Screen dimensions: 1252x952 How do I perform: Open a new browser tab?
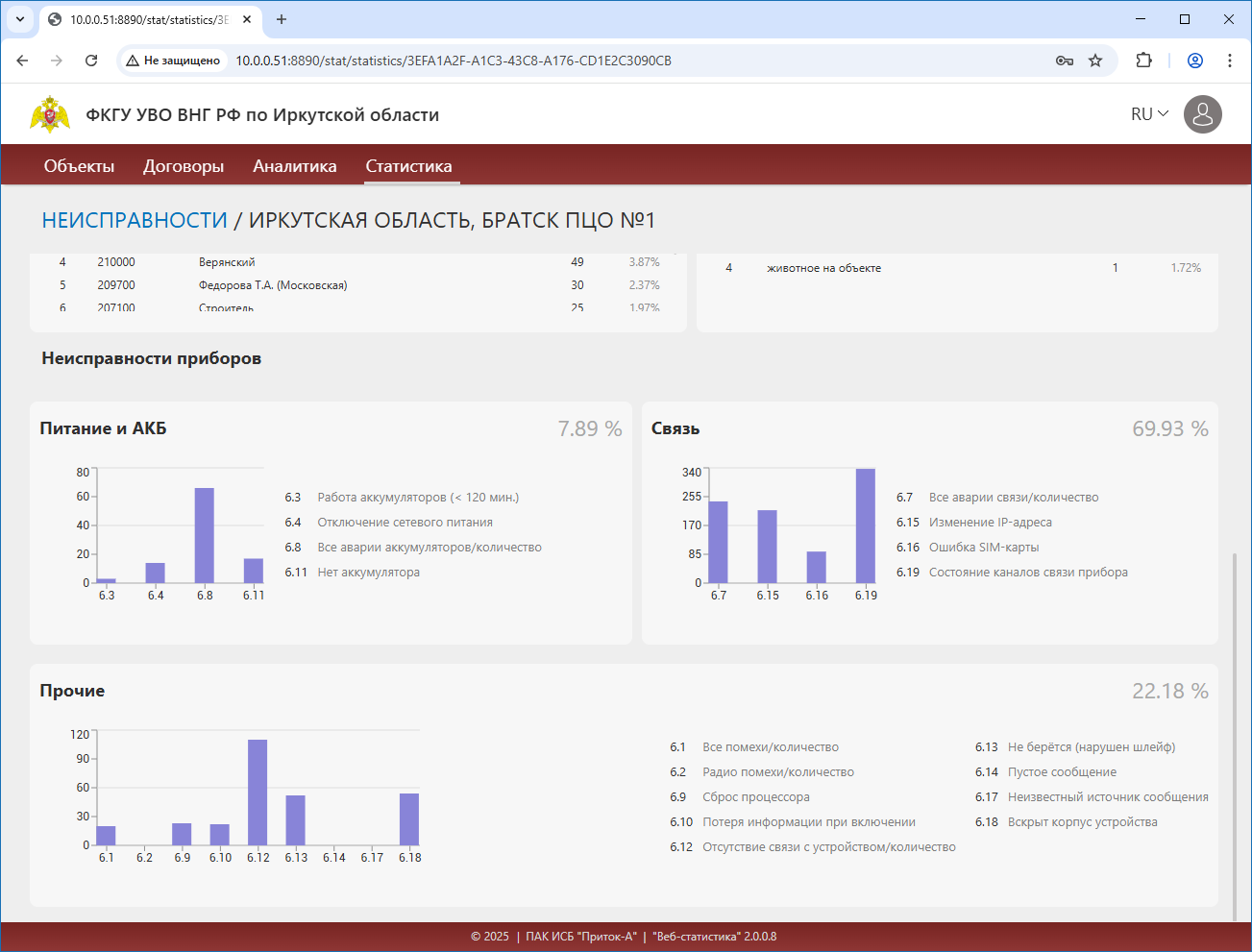tap(282, 19)
